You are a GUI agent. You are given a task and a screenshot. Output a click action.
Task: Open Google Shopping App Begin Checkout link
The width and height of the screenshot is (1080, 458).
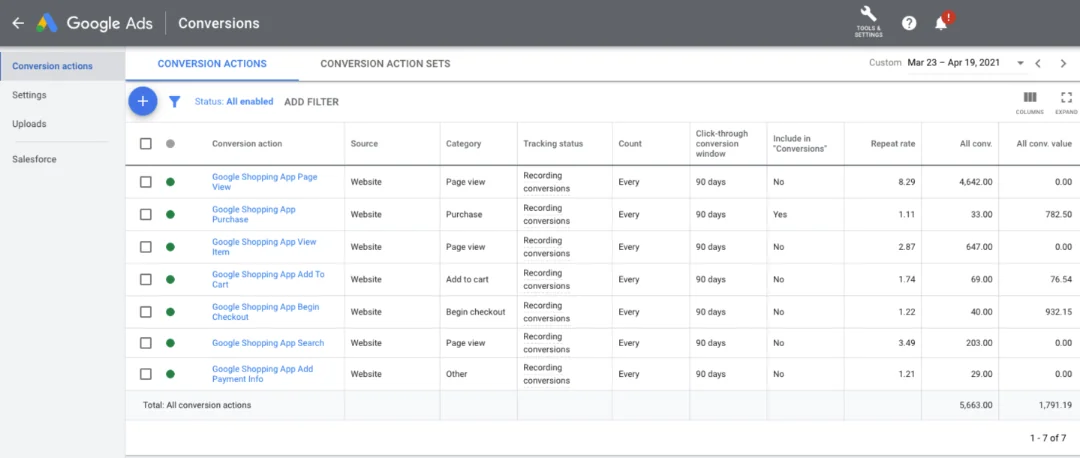point(265,311)
